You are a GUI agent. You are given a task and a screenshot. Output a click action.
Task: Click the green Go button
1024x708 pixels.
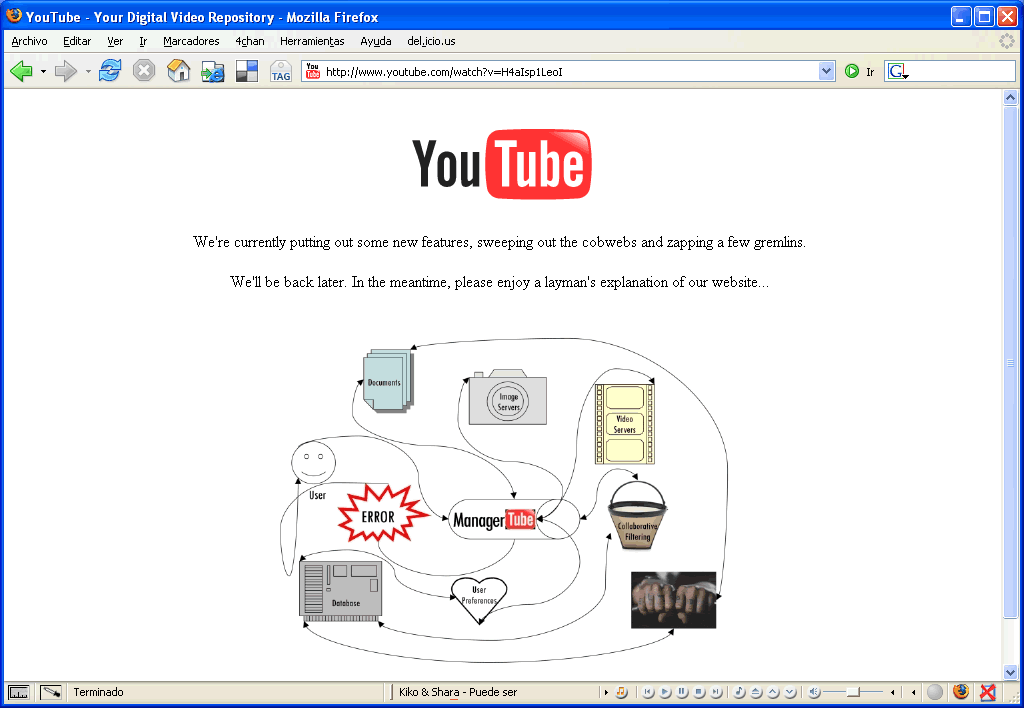(852, 71)
